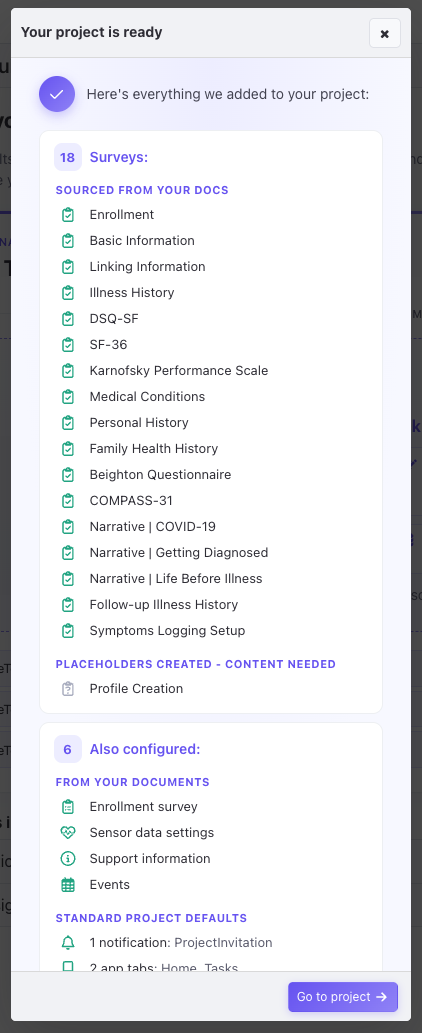Select the Karnofsky Performance Scale survey
Viewport: 422px width, 1033px height.
[x=179, y=370]
